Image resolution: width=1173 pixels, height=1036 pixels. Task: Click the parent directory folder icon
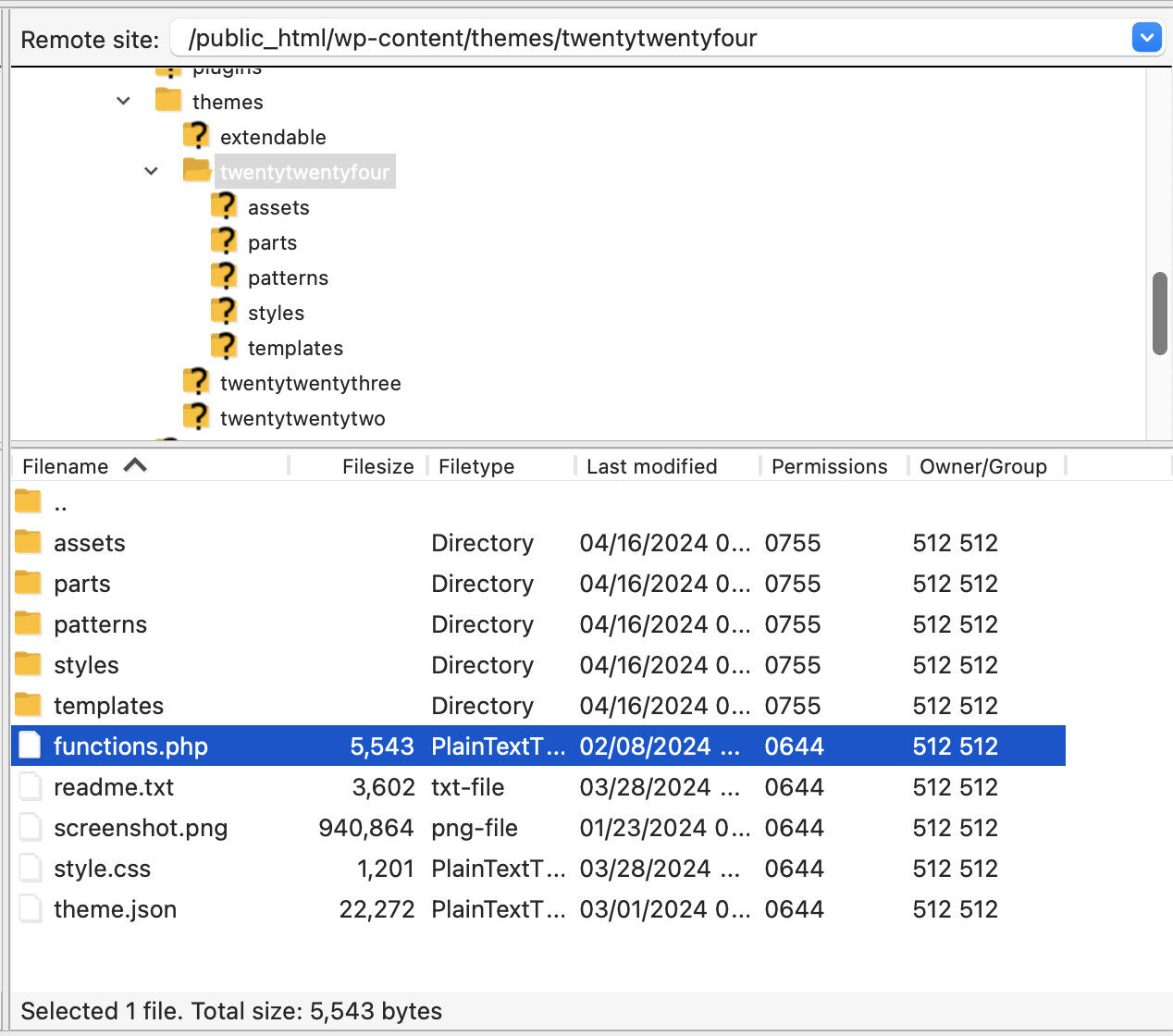pos(29,501)
